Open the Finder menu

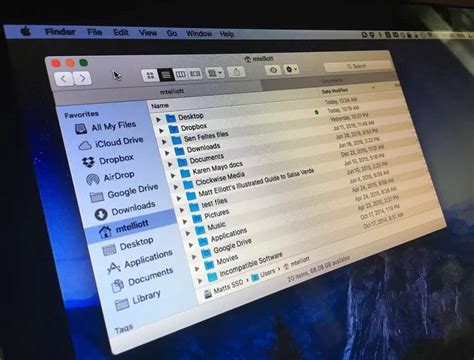click(60, 32)
